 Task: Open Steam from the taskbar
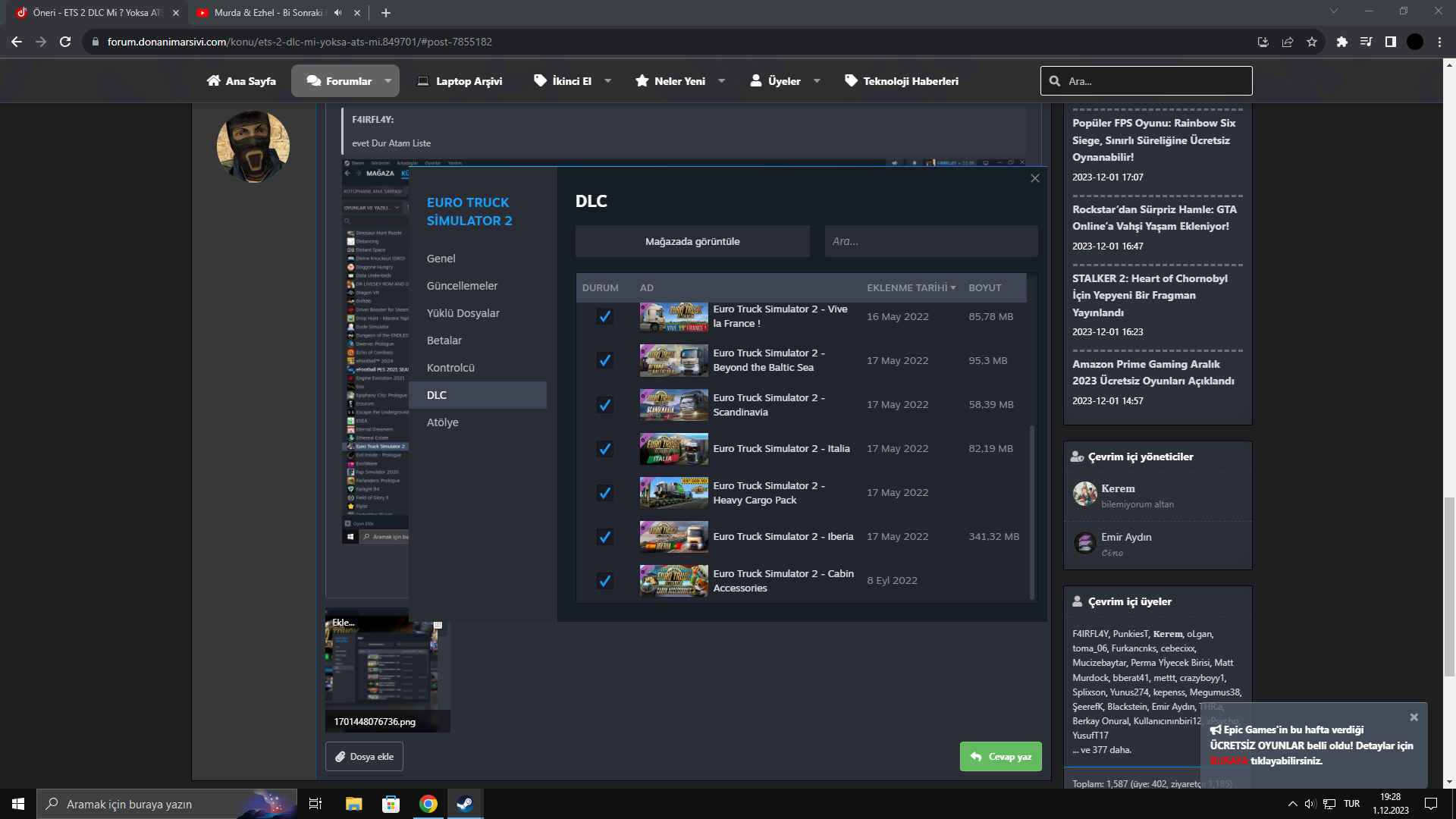465,804
